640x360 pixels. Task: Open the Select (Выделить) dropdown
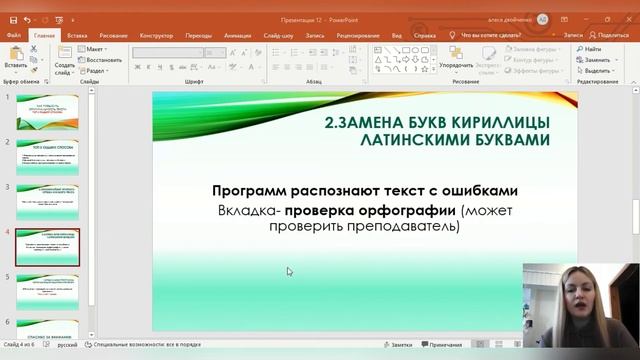(597, 71)
